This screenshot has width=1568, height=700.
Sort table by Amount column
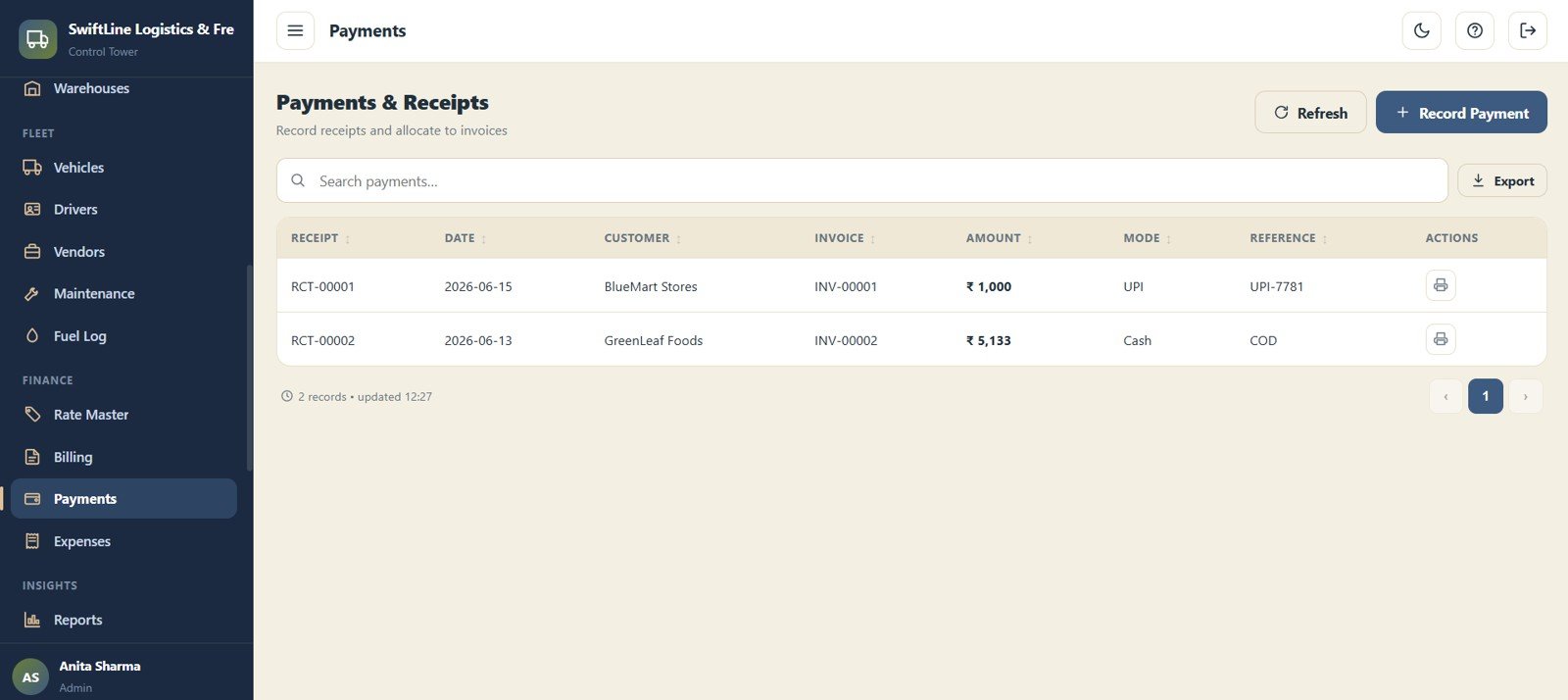[1000, 238]
